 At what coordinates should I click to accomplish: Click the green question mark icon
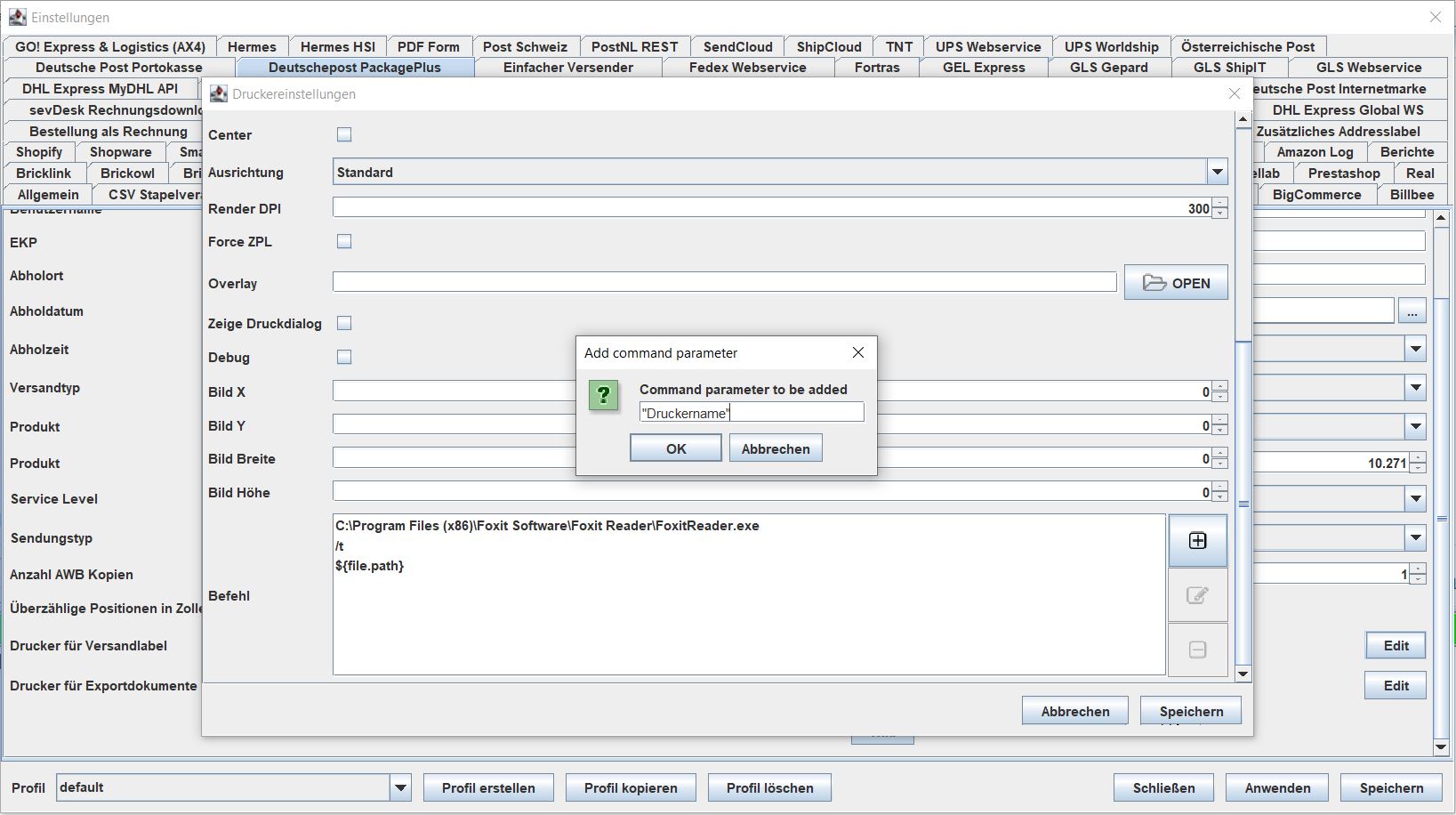click(603, 395)
